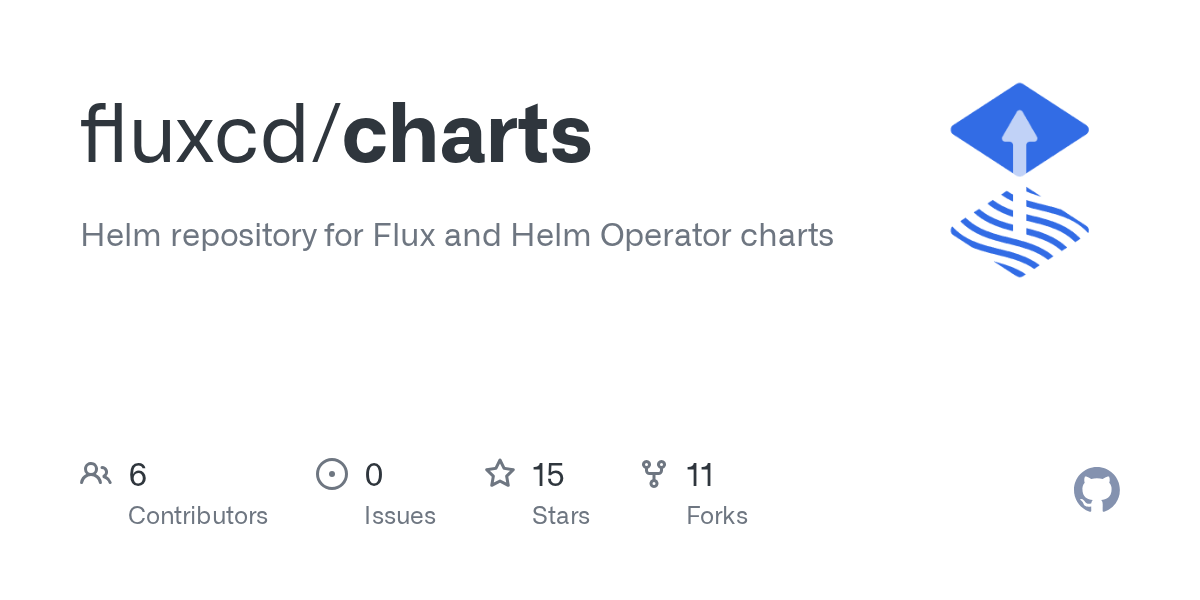
Task: Select the Issues label
Action: click(400, 516)
